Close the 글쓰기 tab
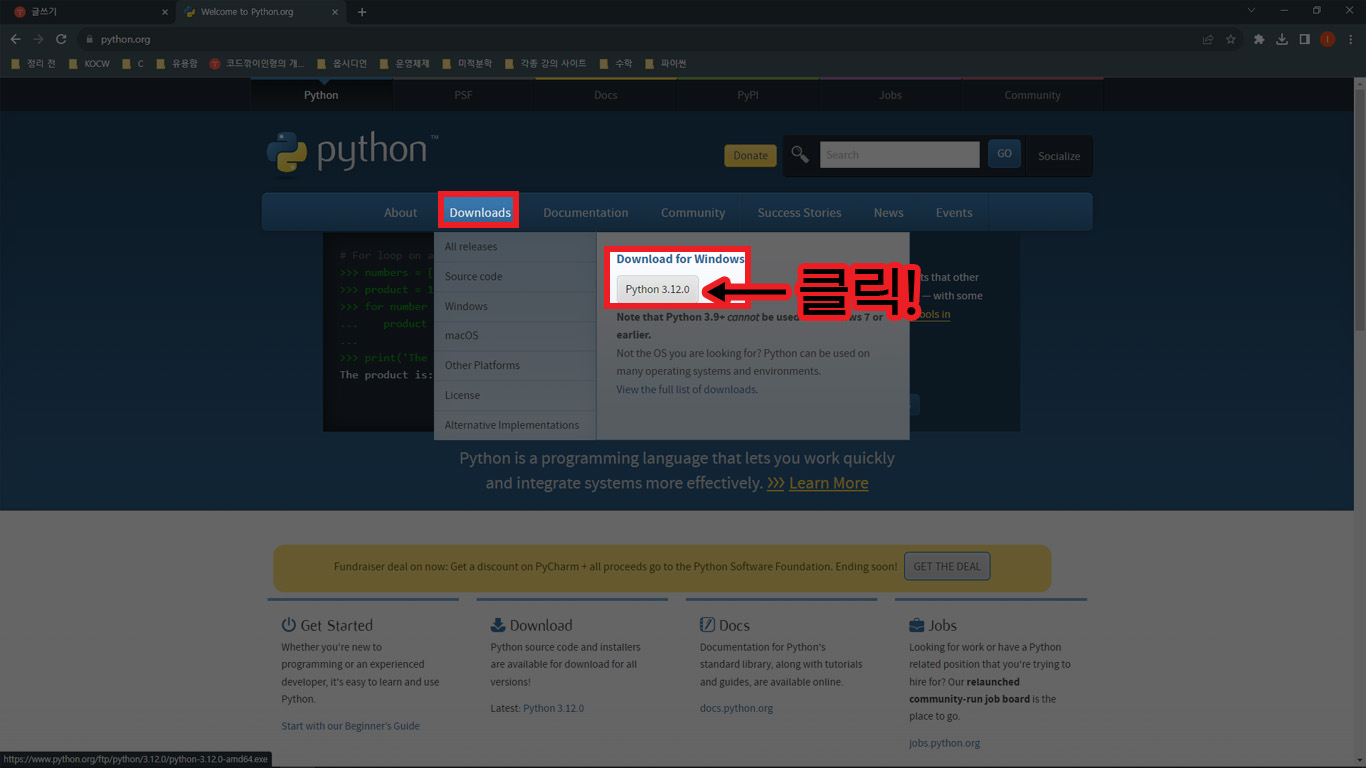1366x768 pixels. (x=165, y=12)
